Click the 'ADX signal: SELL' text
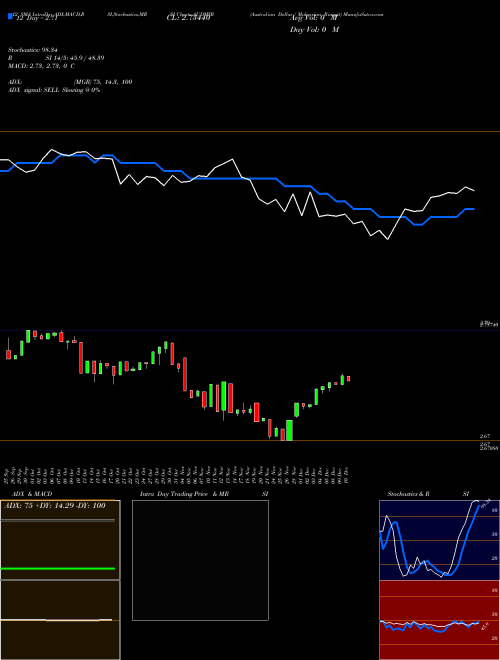Viewport: 500px width, 660px height. coord(34,90)
